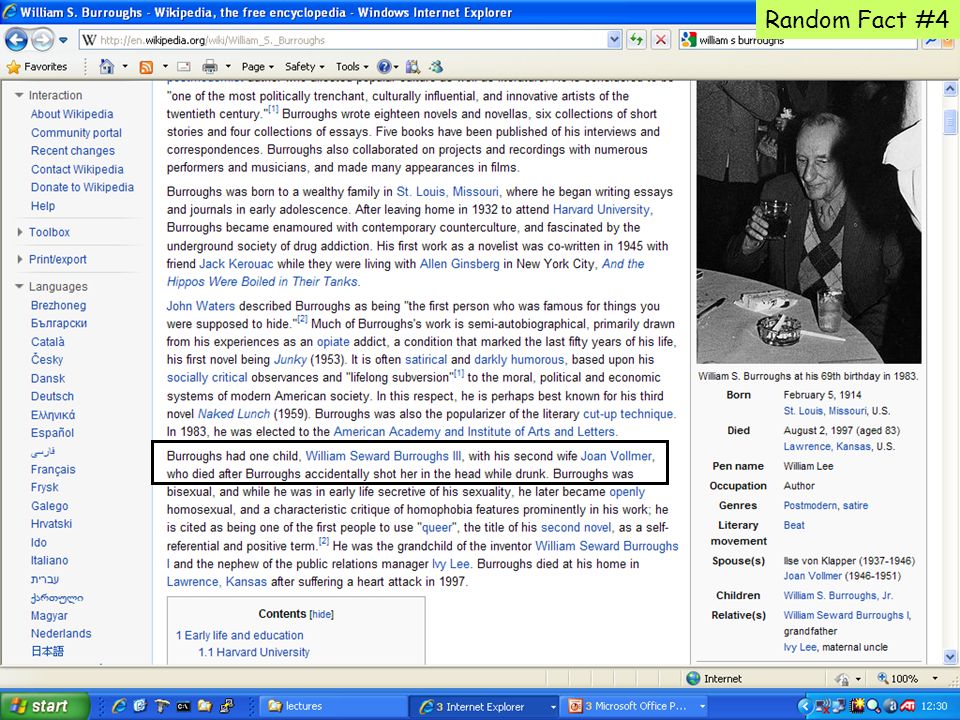The image size is (960, 720).
Task: Go back with the browser Back button
Action: (16, 40)
